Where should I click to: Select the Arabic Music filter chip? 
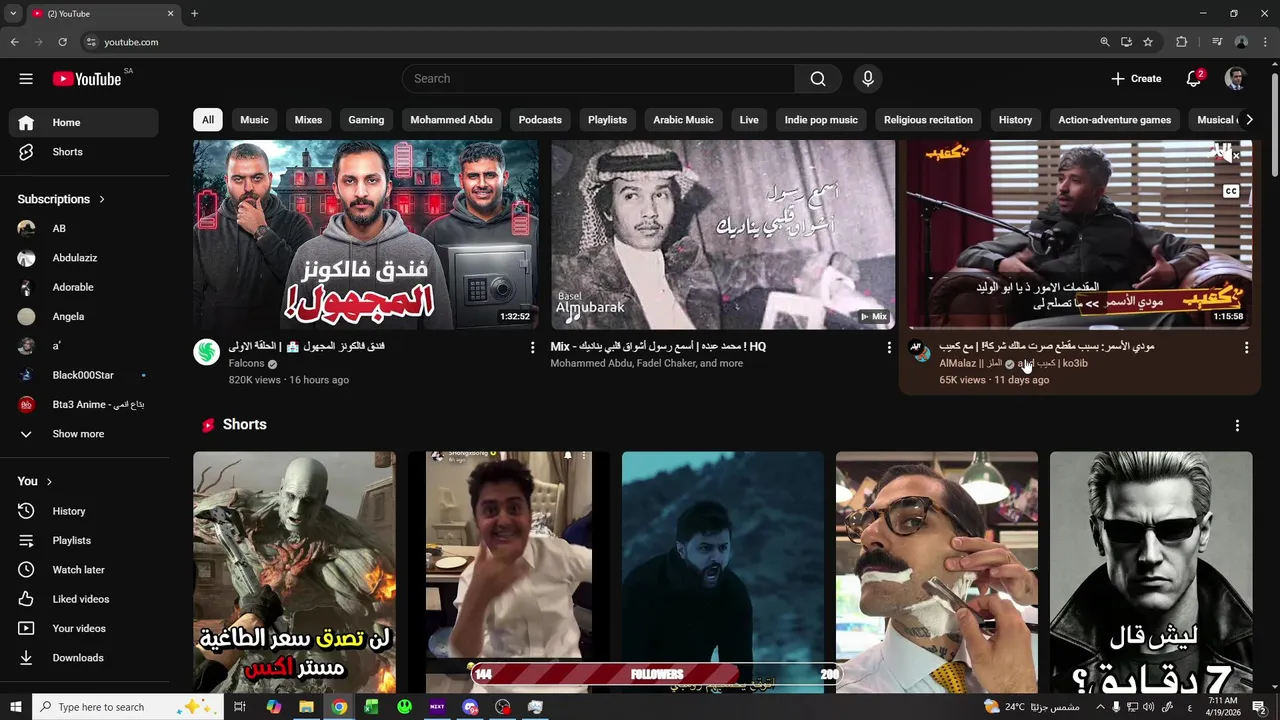(x=683, y=120)
